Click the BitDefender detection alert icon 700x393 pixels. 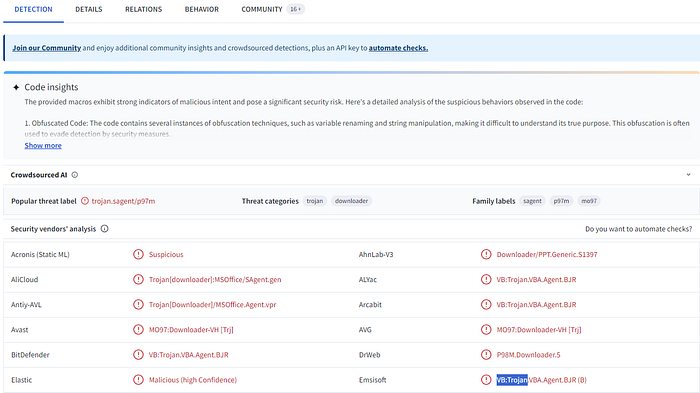pyautogui.click(x=138, y=355)
